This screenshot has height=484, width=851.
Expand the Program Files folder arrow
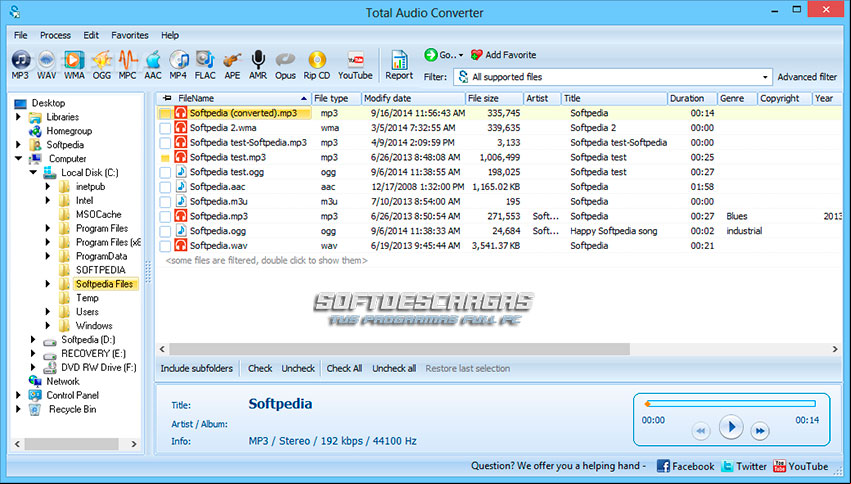[x=48, y=228]
